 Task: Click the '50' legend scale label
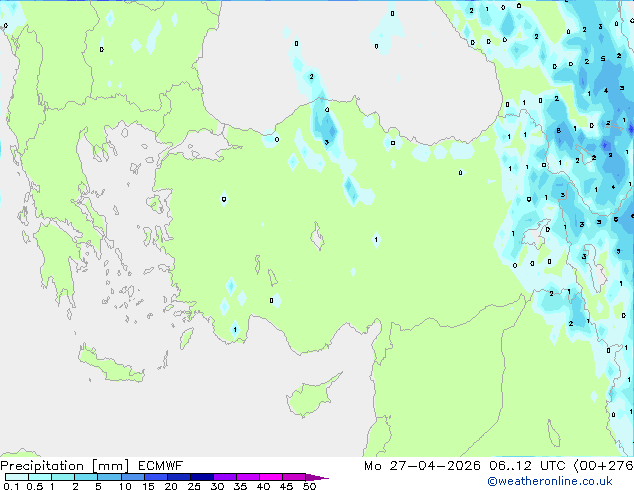pos(309,486)
